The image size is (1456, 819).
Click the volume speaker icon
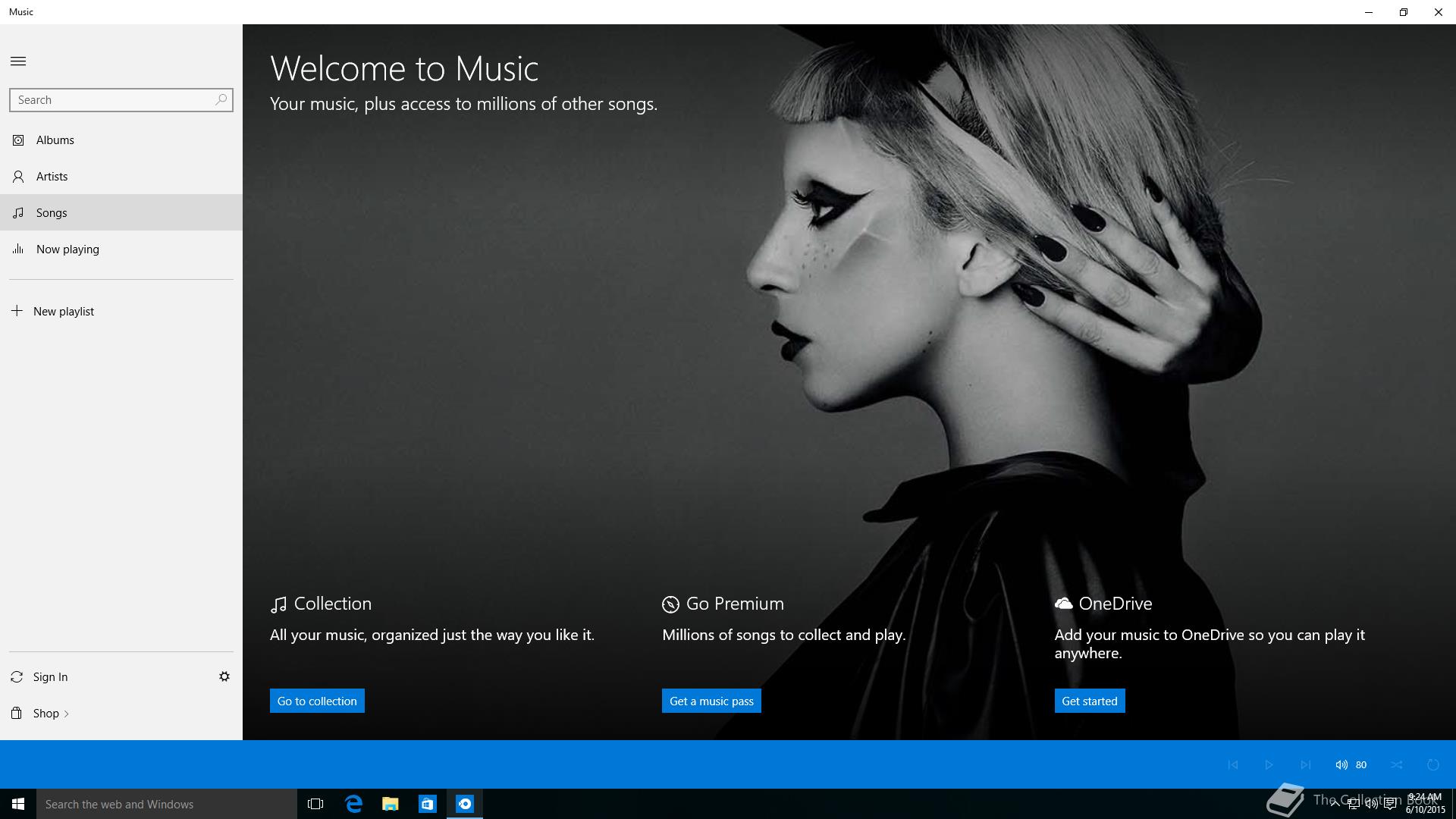(x=1341, y=764)
